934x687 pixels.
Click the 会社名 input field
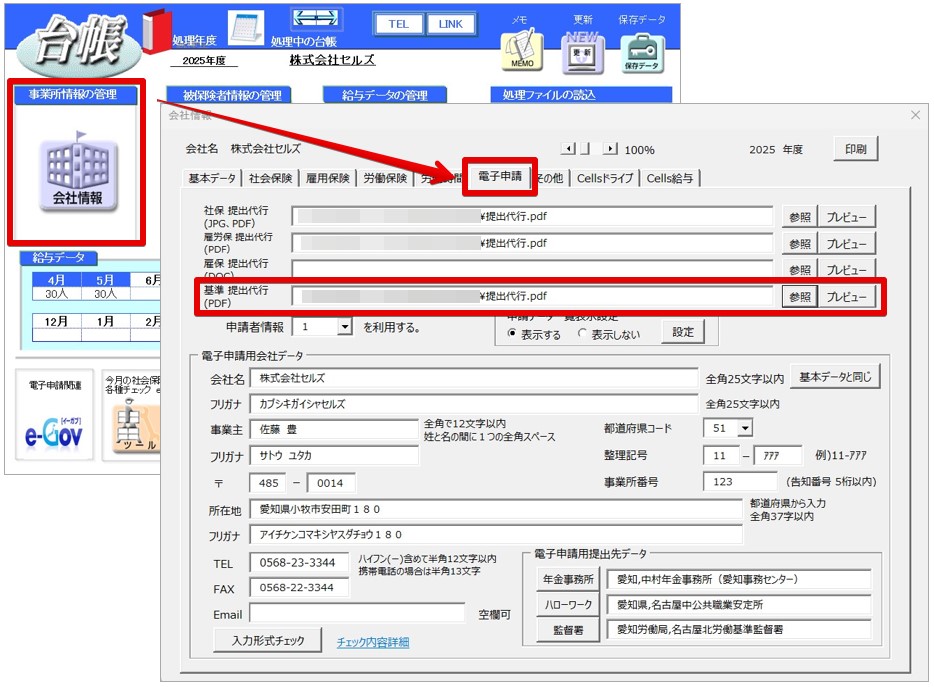[474, 378]
